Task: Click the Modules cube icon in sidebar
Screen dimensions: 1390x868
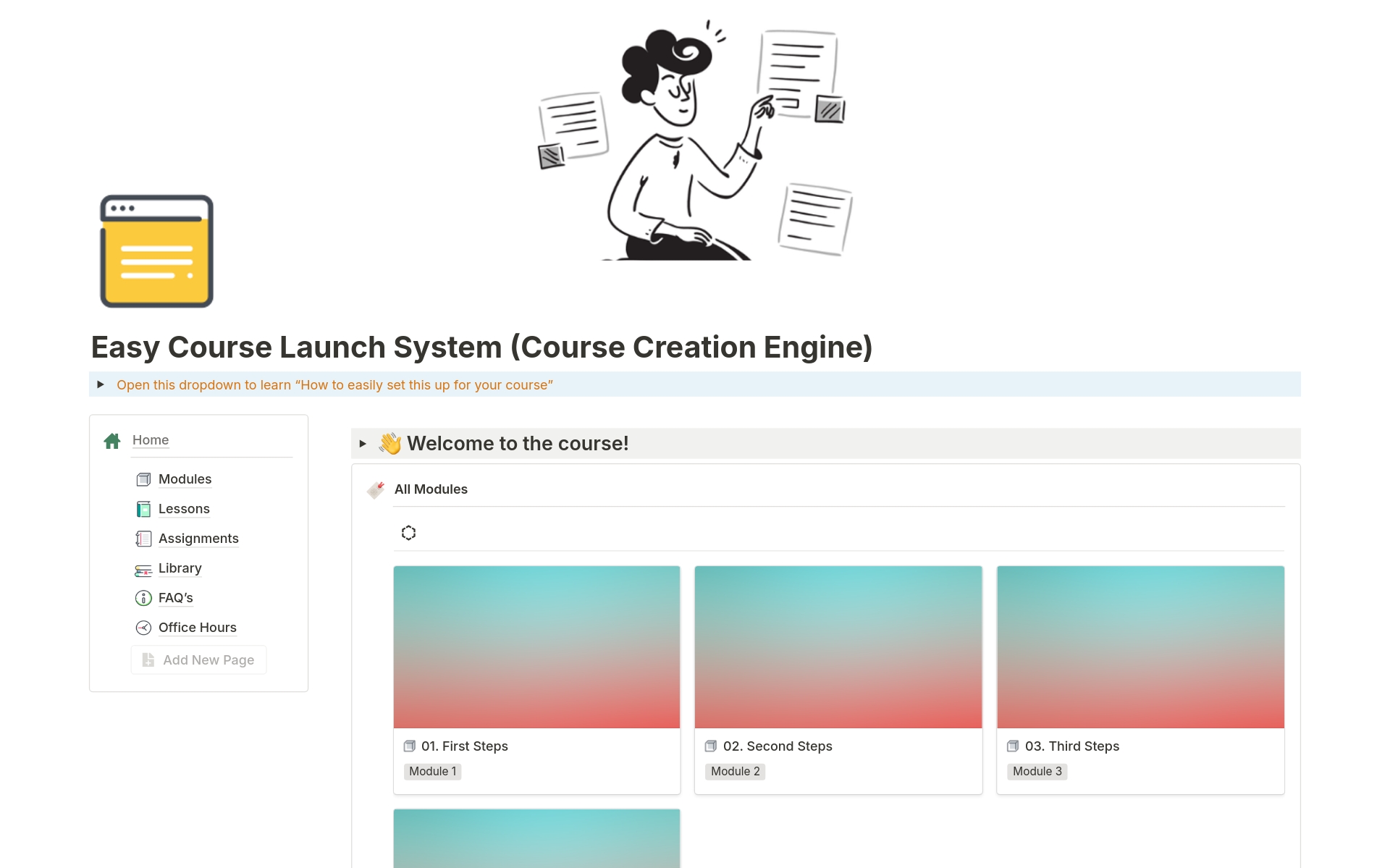Action: (143, 479)
